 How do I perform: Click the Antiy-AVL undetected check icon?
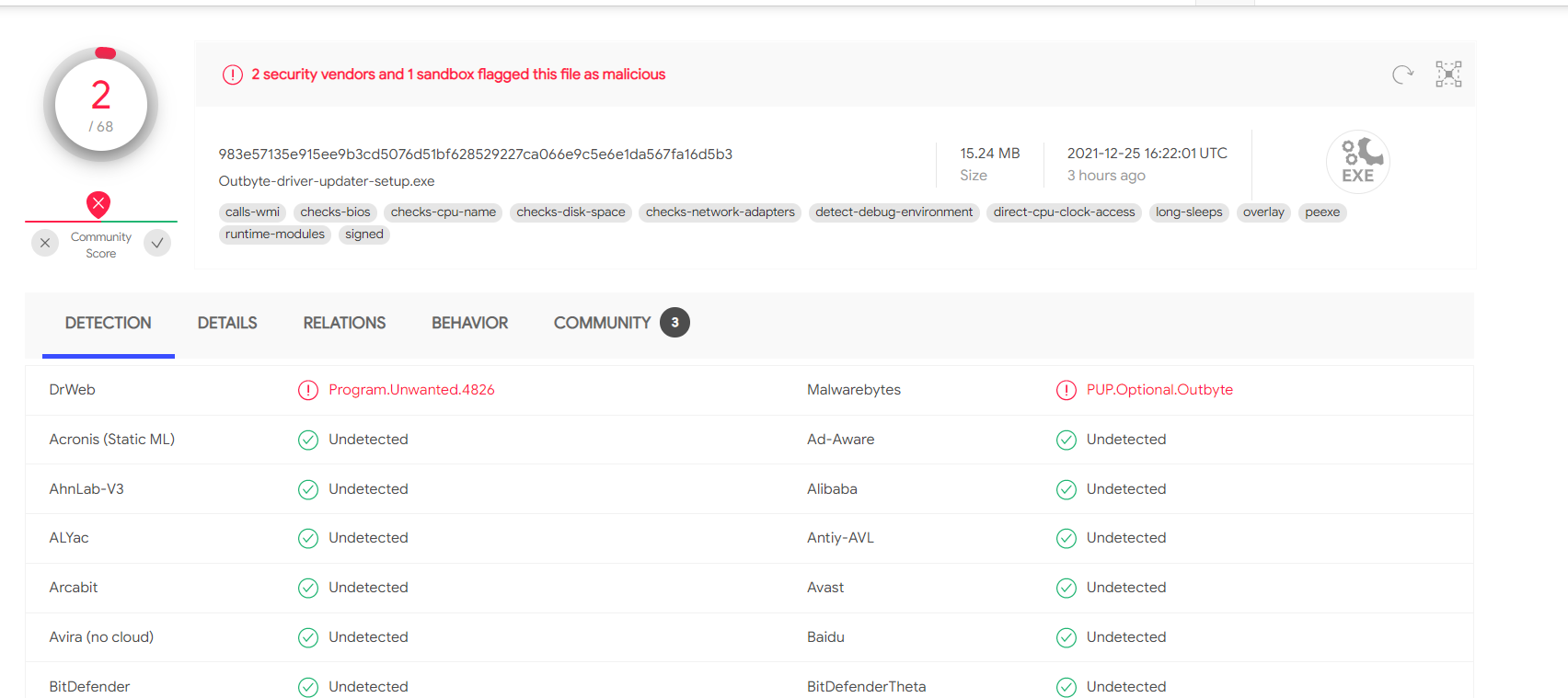(x=1066, y=538)
